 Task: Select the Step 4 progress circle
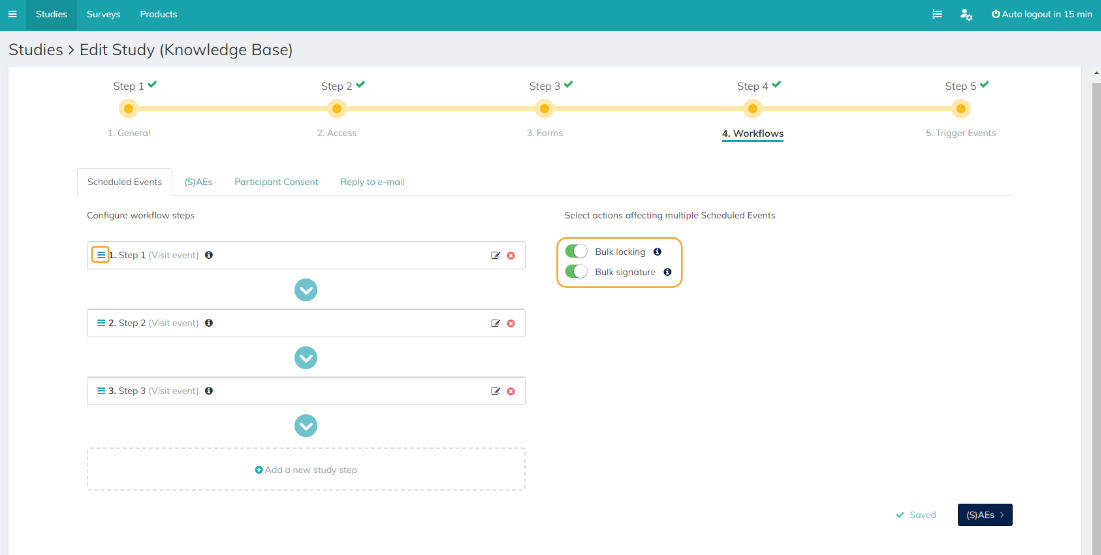753,109
